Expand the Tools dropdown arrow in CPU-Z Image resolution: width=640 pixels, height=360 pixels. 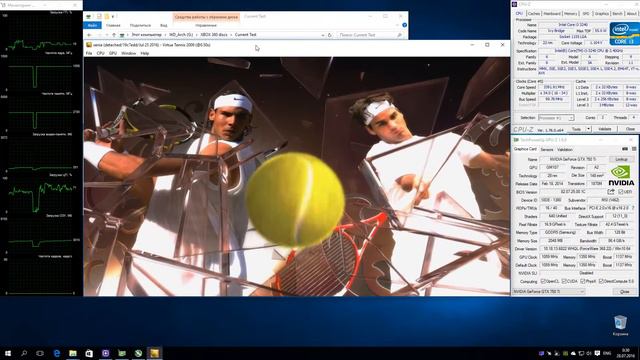[589, 129]
